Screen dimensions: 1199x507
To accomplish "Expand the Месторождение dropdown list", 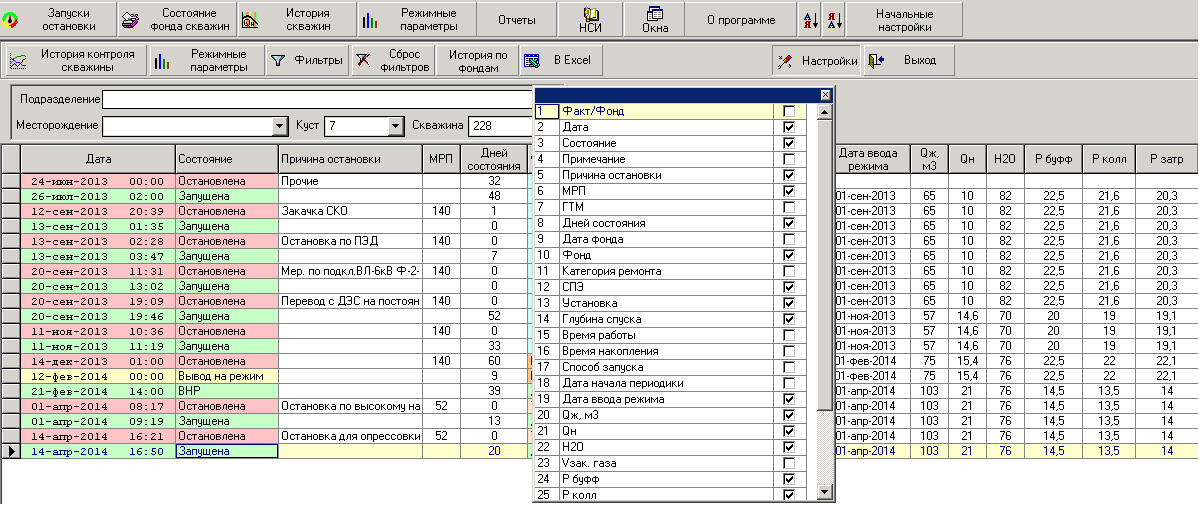I will 278,125.
